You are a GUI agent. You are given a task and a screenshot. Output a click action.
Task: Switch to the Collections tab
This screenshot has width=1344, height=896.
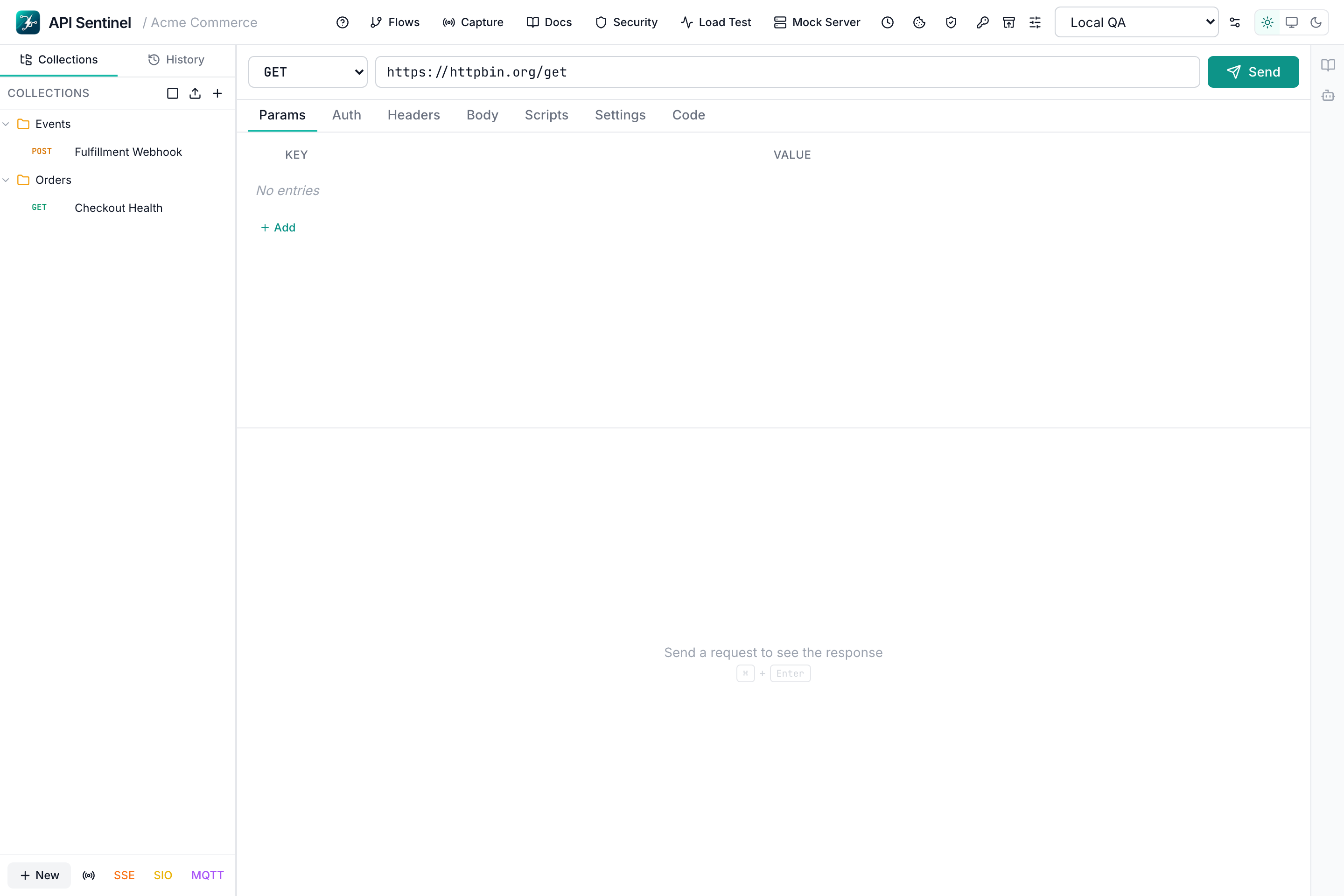[59, 59]
